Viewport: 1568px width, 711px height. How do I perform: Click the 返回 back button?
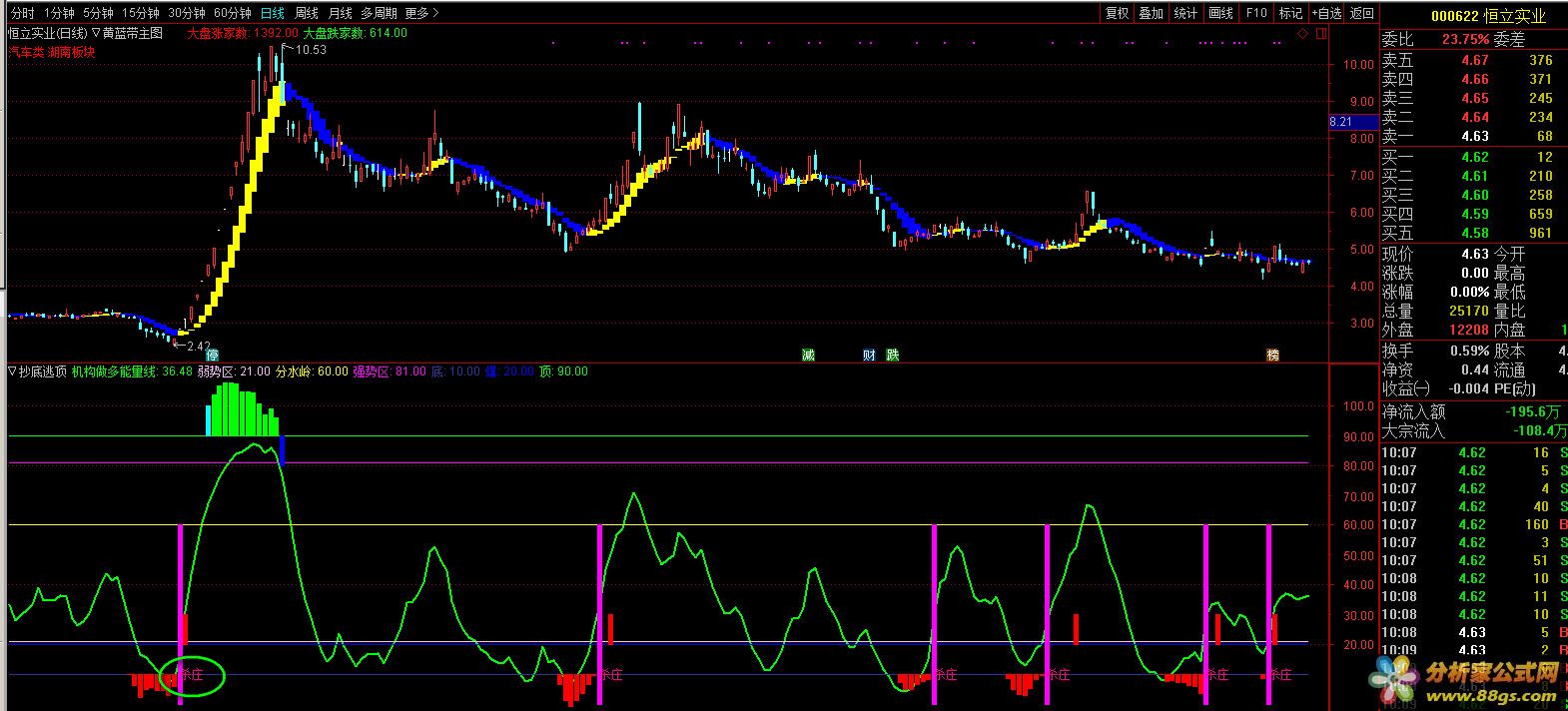[x=1361, y=13]
